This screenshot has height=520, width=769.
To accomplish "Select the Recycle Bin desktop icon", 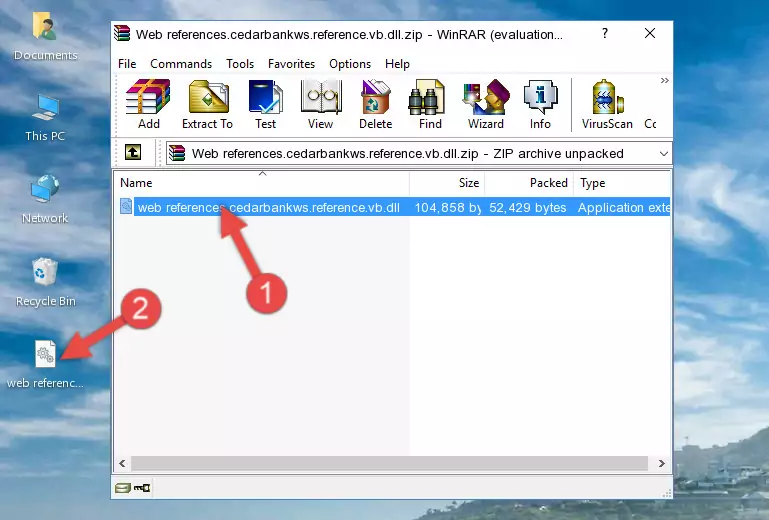I will (x=46, y=283).
